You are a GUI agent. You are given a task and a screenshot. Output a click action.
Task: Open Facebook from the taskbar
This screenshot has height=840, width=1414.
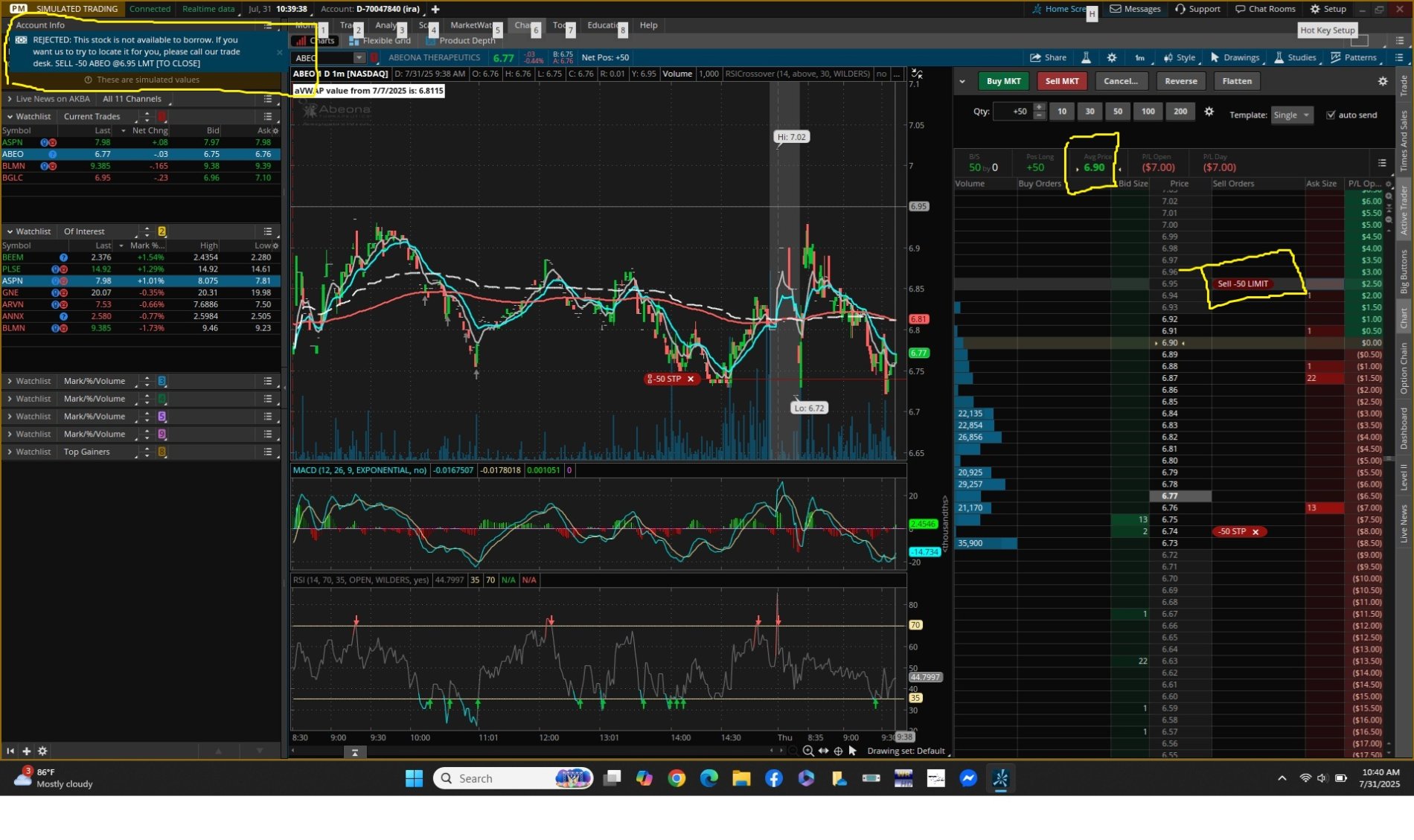(774, 778)
